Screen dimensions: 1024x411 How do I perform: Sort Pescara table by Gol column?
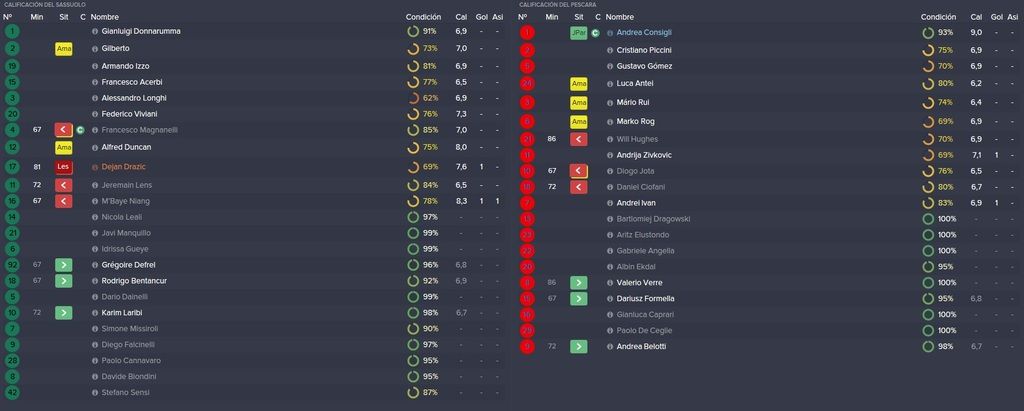pos(995,17)
